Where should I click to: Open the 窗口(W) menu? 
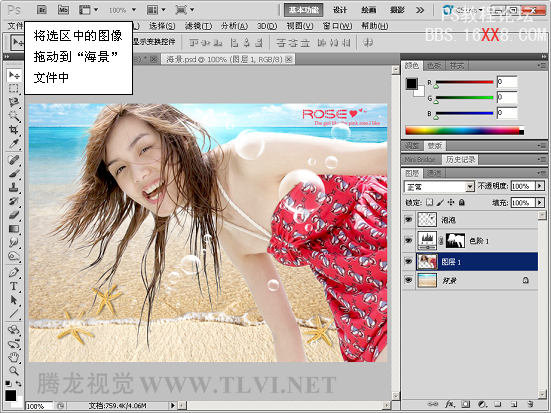click(x=337, y=26)
